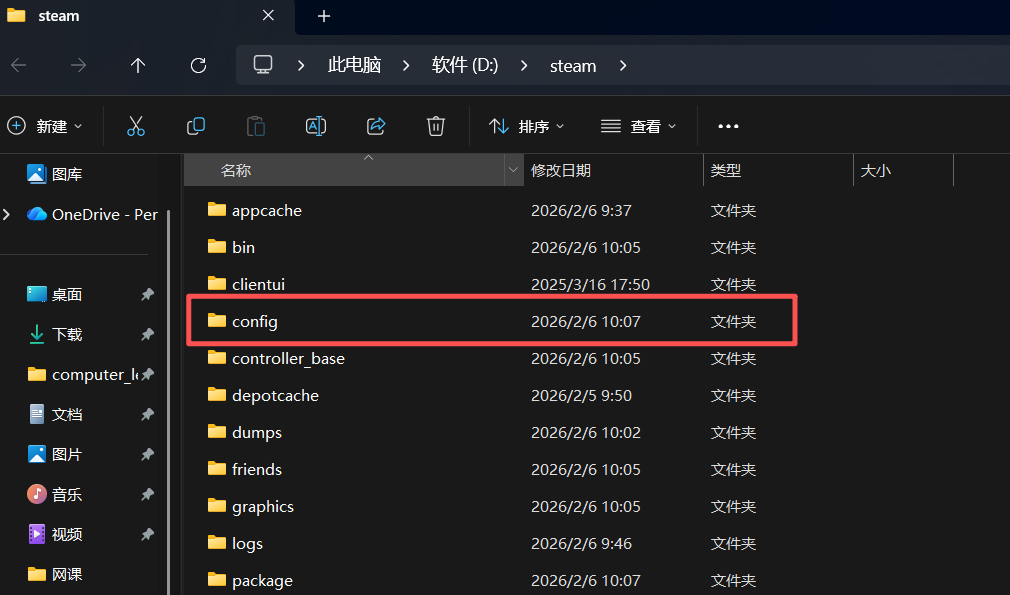Open the 名称 column filter dropdown arrow
This screenshot has width=1010, height=595.
(x=513, y=170)
